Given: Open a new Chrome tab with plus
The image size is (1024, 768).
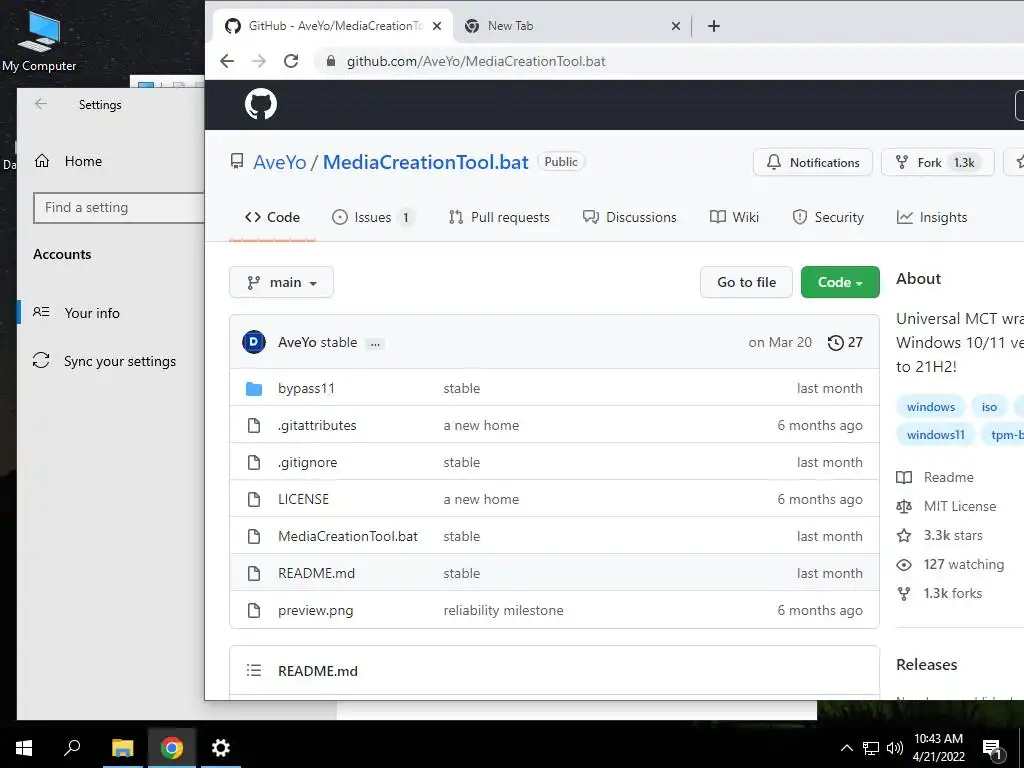Looking at the screenshot, I should (714, 26).
